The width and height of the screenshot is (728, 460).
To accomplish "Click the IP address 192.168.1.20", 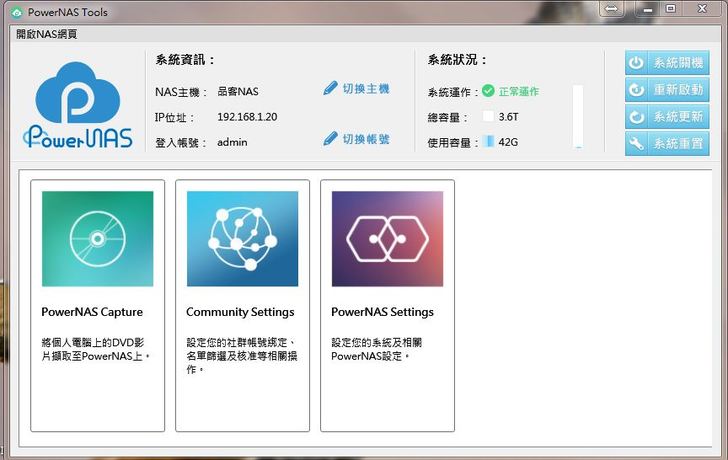I will pos(247,117).
